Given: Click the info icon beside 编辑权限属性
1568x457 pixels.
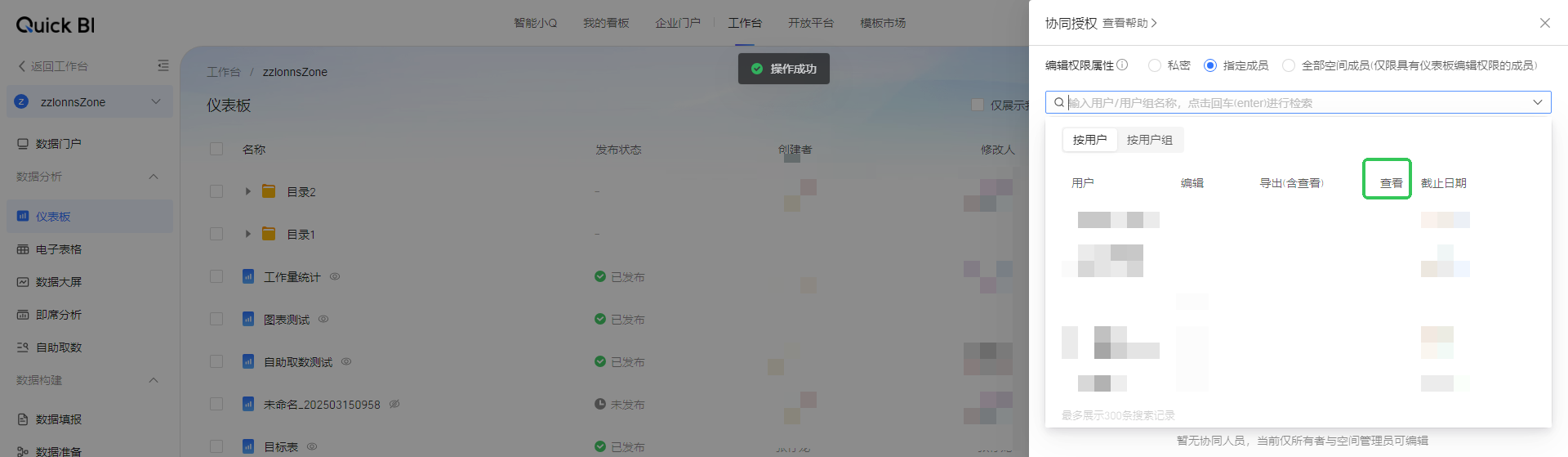Looking at the screenshot, I should 1122,65.
